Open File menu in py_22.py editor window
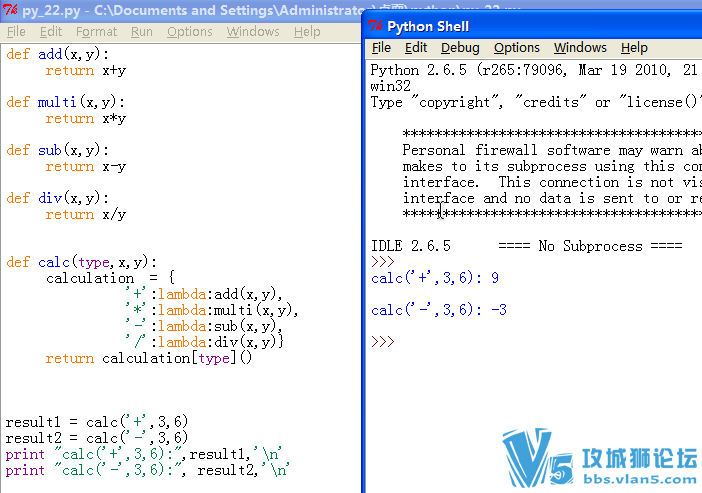Image resolution: width=702 pixels, height=493 pixels. [16, 32]
